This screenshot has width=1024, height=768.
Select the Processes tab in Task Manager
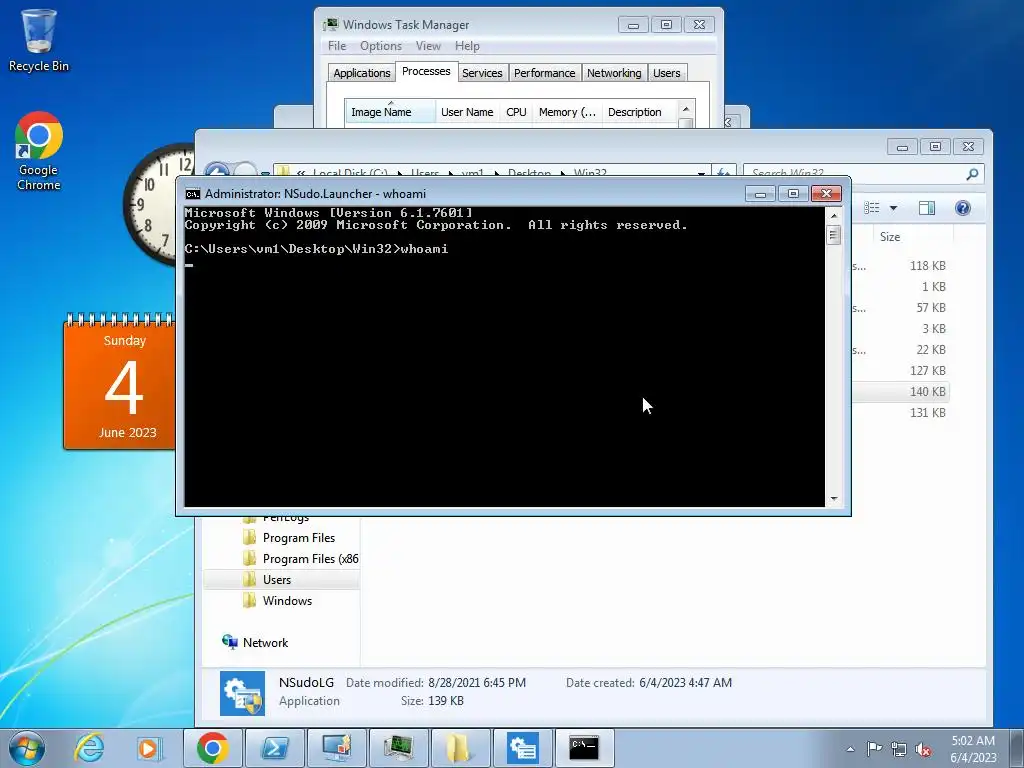(x=426, y=71)
